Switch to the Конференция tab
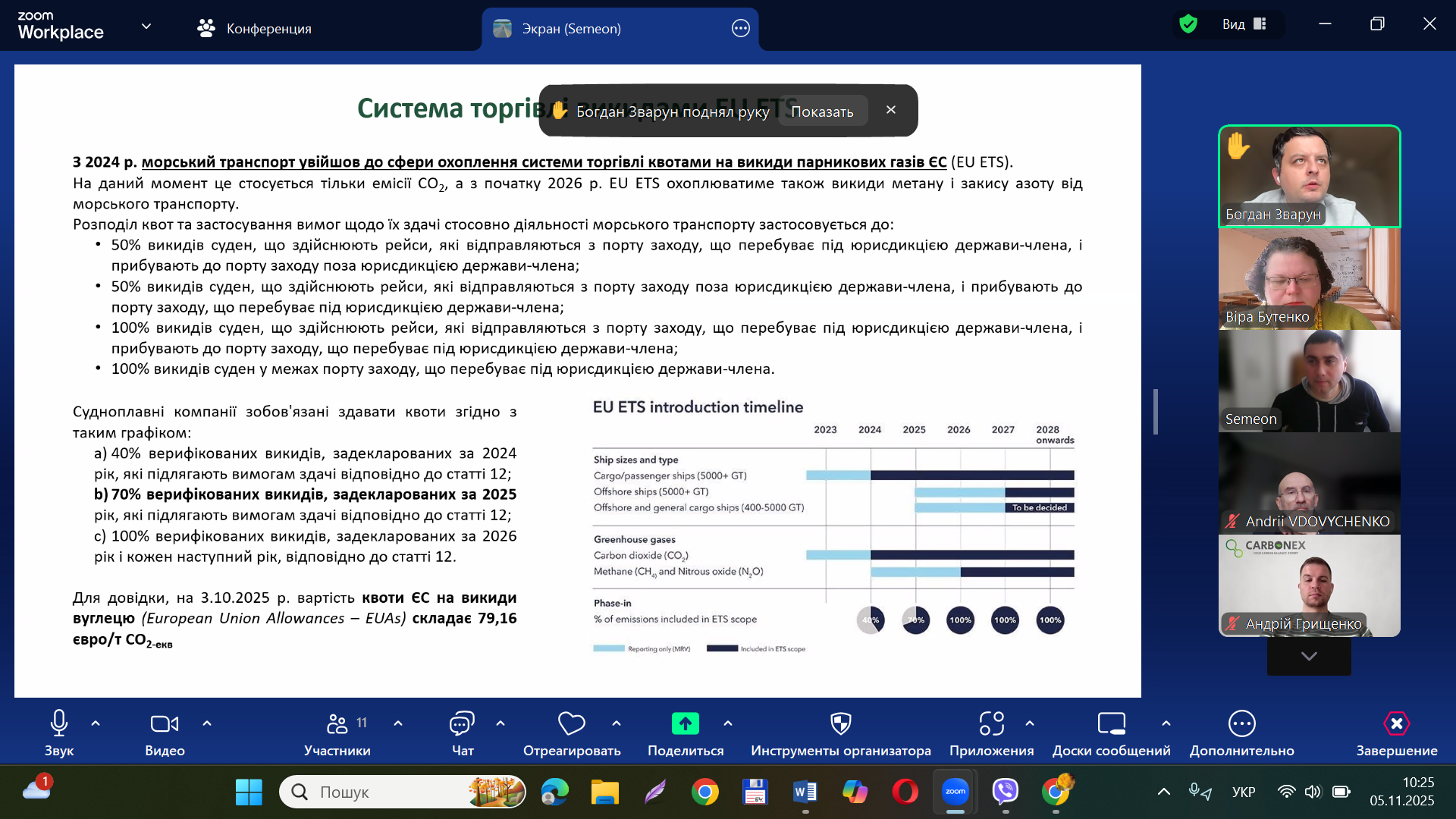 click(x=254, y=29)
